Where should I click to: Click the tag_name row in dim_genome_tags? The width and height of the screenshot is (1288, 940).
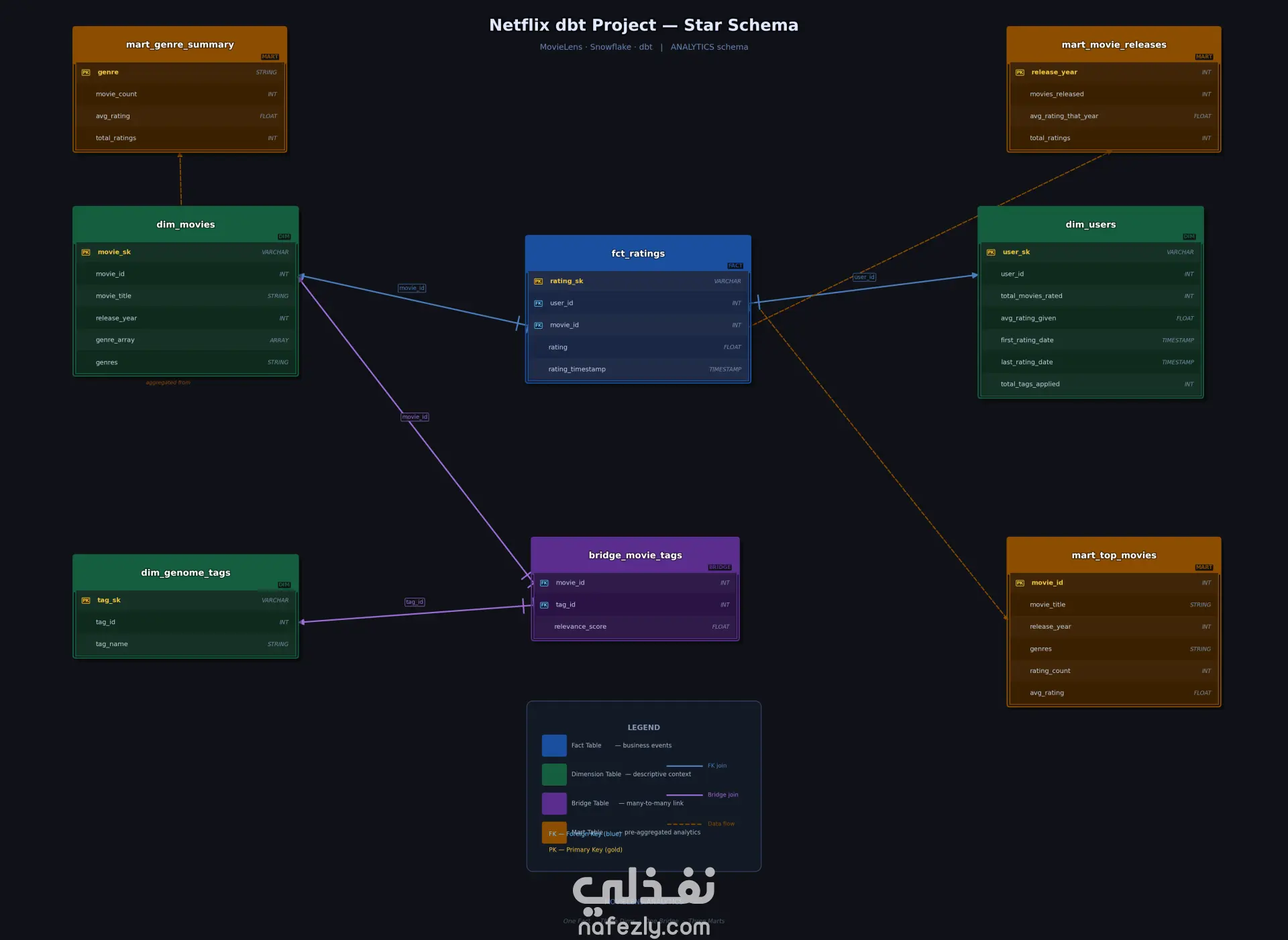[186, 644]
